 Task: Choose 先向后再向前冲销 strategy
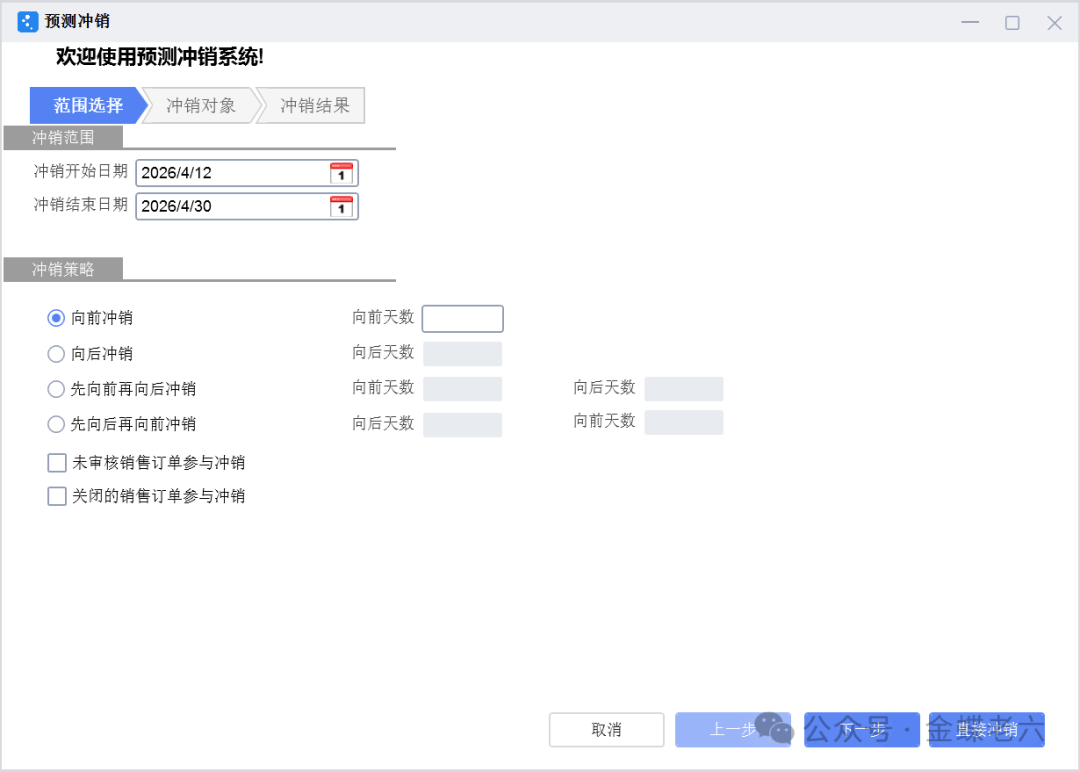pos(57,424)
